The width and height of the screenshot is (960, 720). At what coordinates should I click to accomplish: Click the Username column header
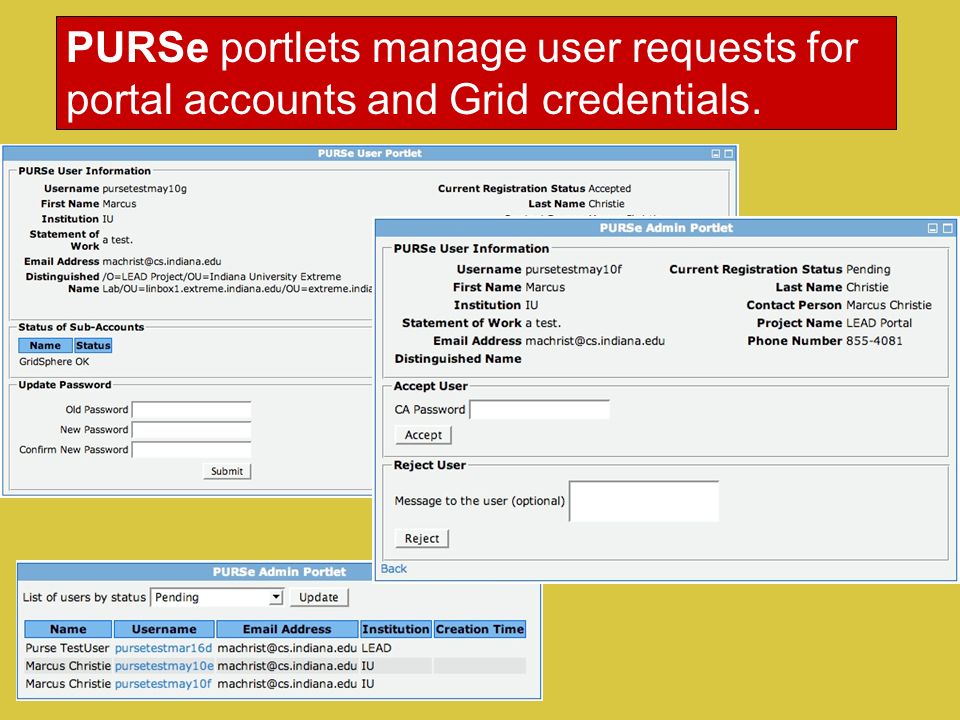click(x=164, y=629)
